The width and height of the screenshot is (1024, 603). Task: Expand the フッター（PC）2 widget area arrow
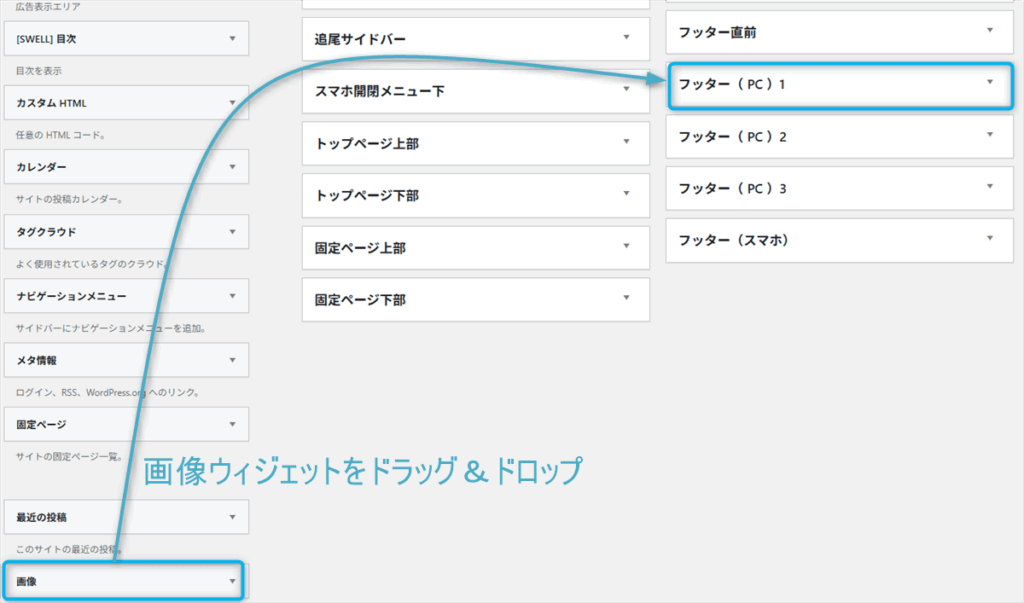click(990, 134)
